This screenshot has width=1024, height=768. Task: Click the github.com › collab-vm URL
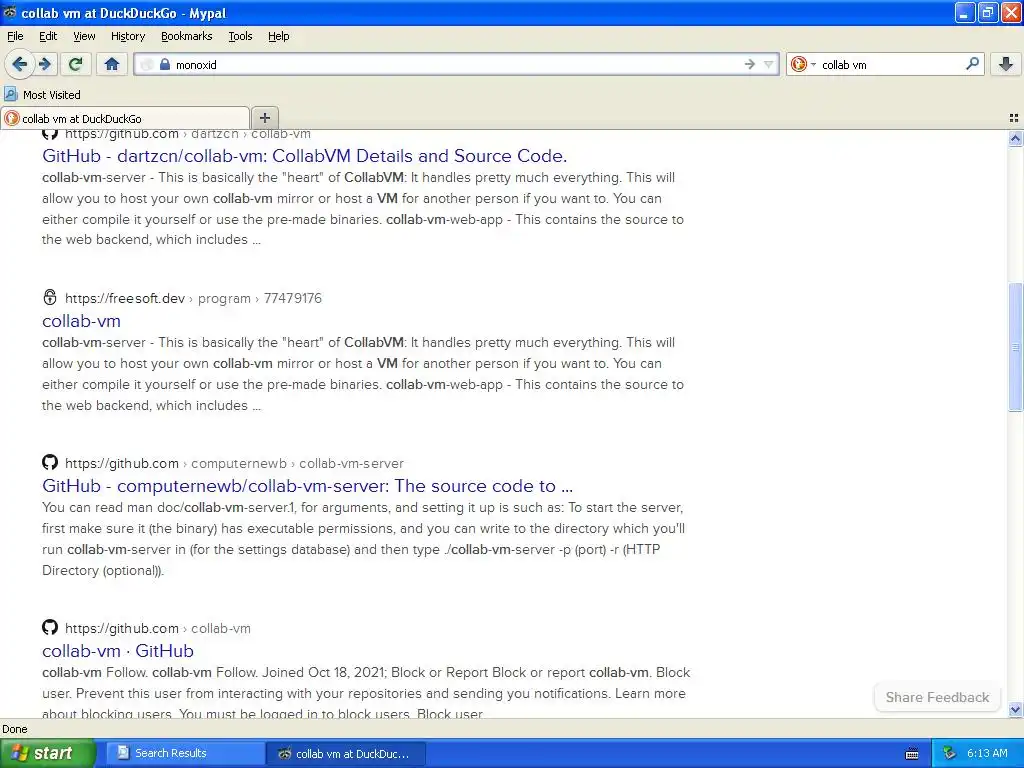tap(157, 628)
